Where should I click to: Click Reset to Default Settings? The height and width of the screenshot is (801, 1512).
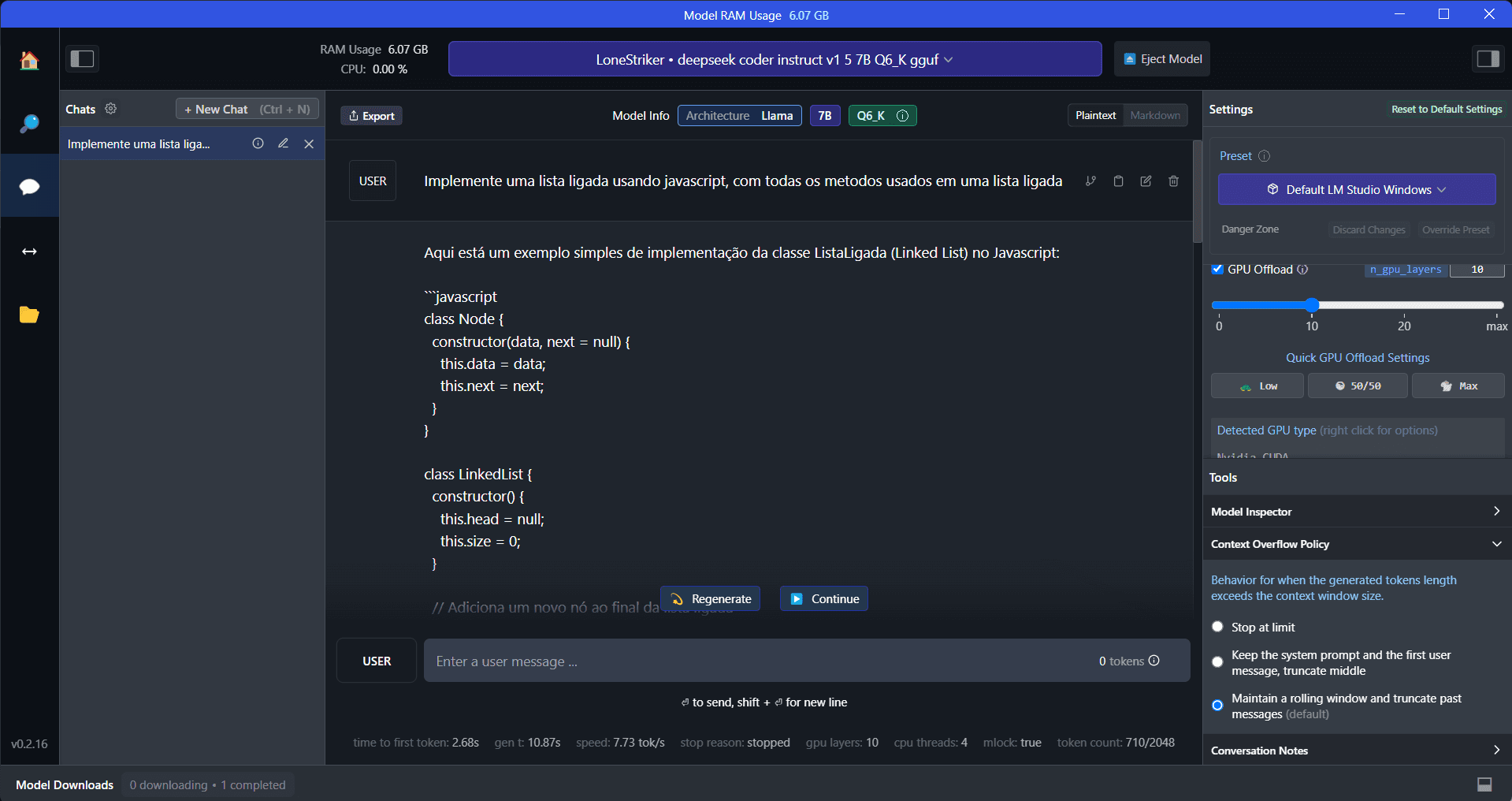(1447, 110)
